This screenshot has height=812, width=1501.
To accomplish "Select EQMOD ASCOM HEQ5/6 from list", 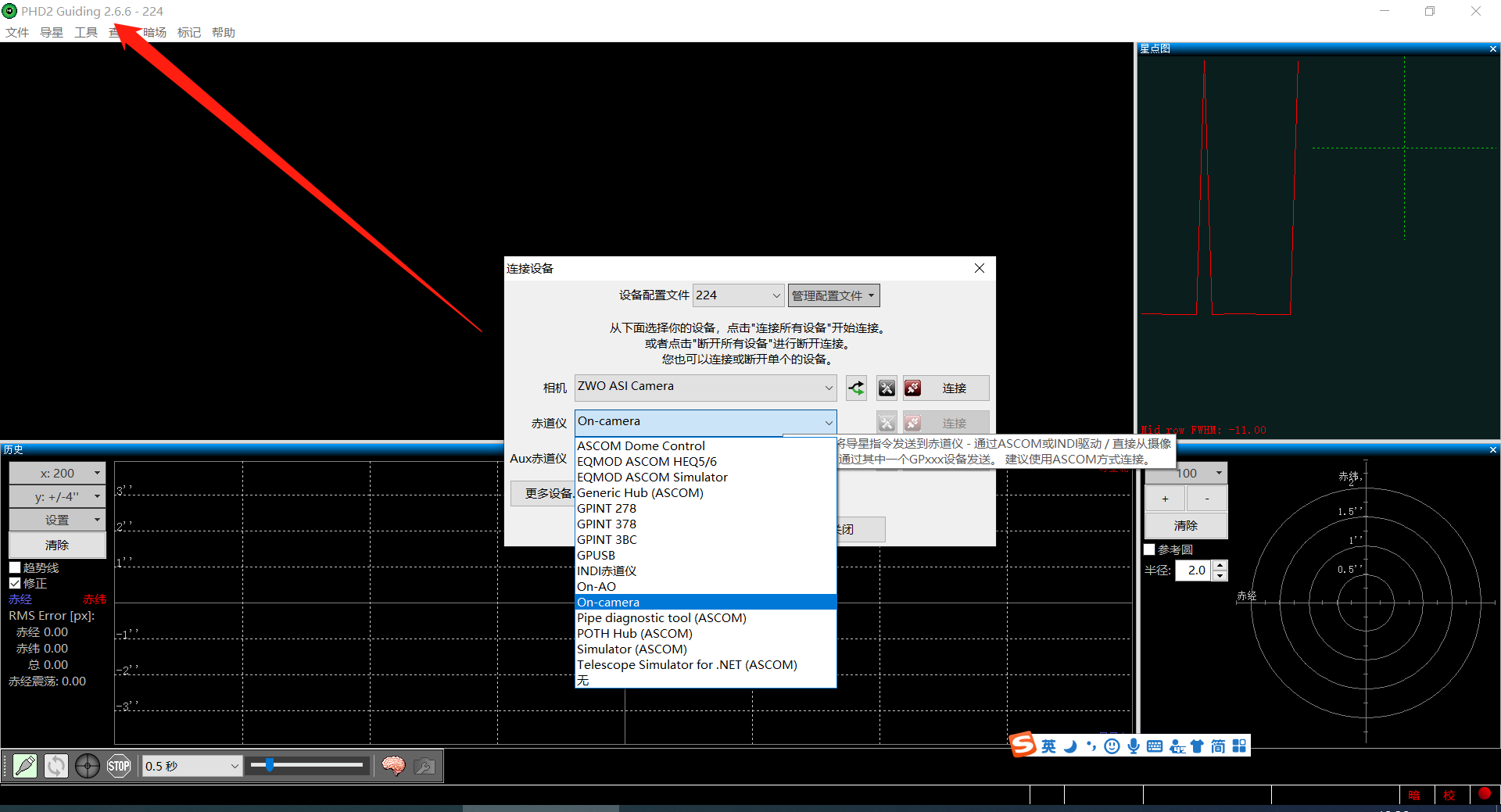I will 705,462.
